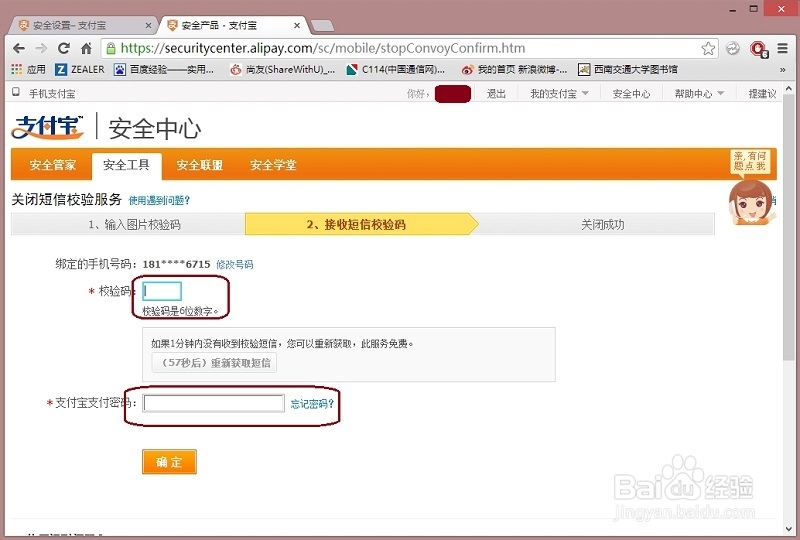Reload the page with the refresh icon
This screenshot has height=540, width=800.
[x=64, y=48]
